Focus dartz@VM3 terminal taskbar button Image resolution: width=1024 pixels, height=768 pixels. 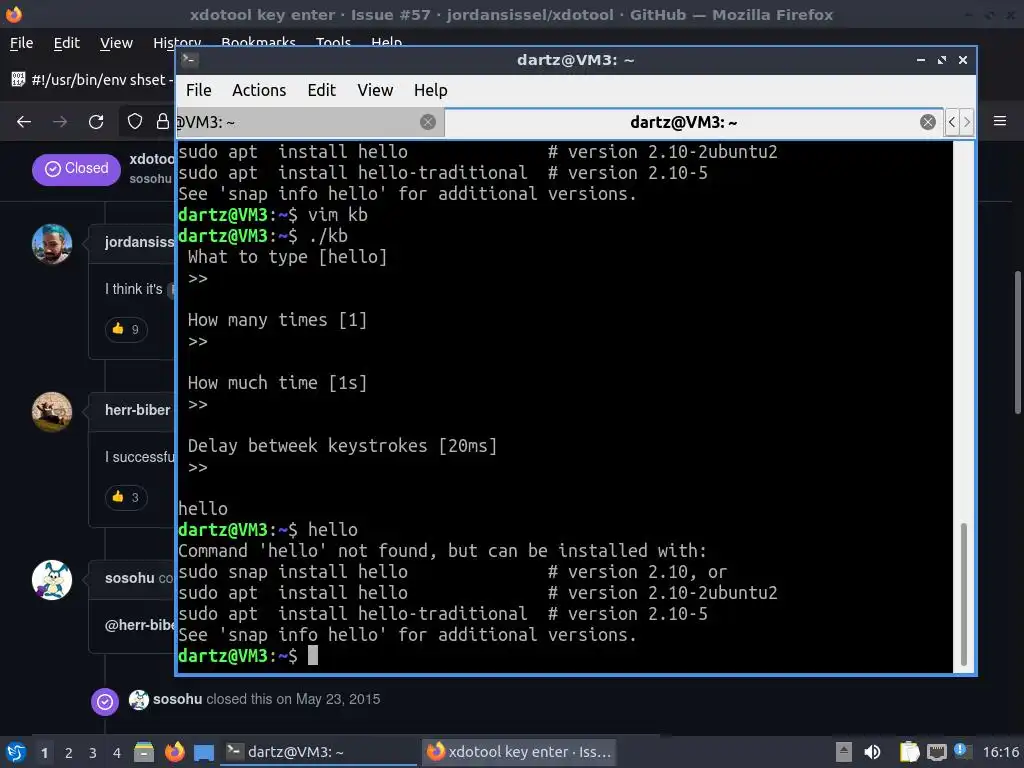point(319,752)
